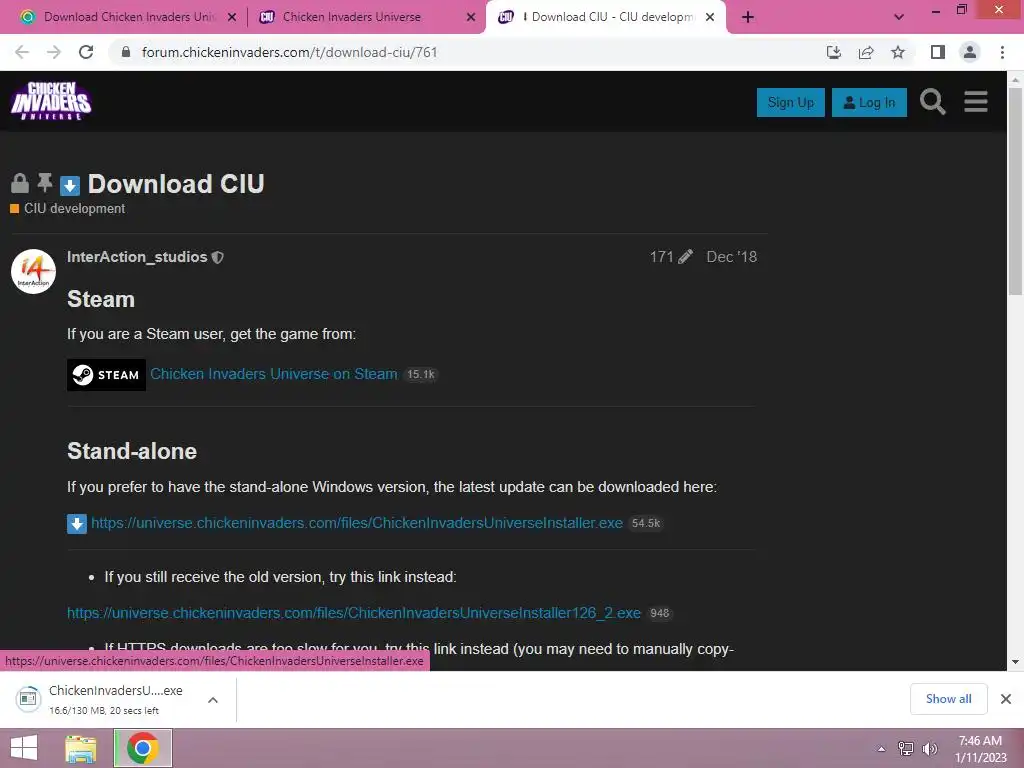Toggle the browser side panel icon

938,52
